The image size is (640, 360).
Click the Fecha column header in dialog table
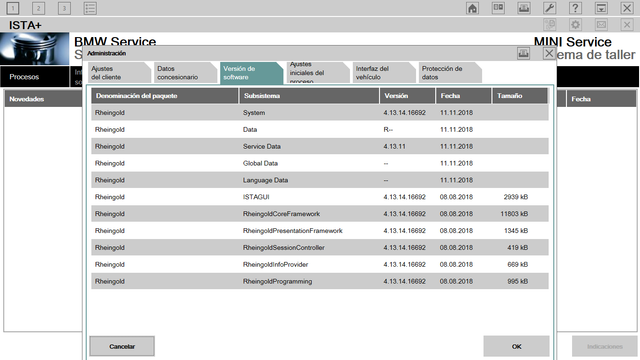[x=463, y=96]
